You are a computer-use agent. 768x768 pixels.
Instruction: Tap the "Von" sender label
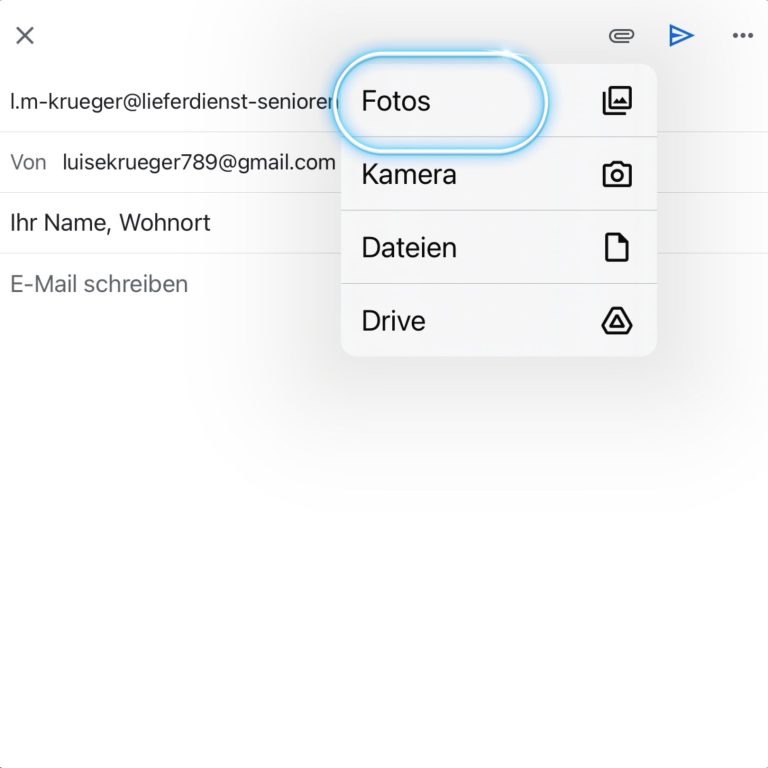point(28,162)
